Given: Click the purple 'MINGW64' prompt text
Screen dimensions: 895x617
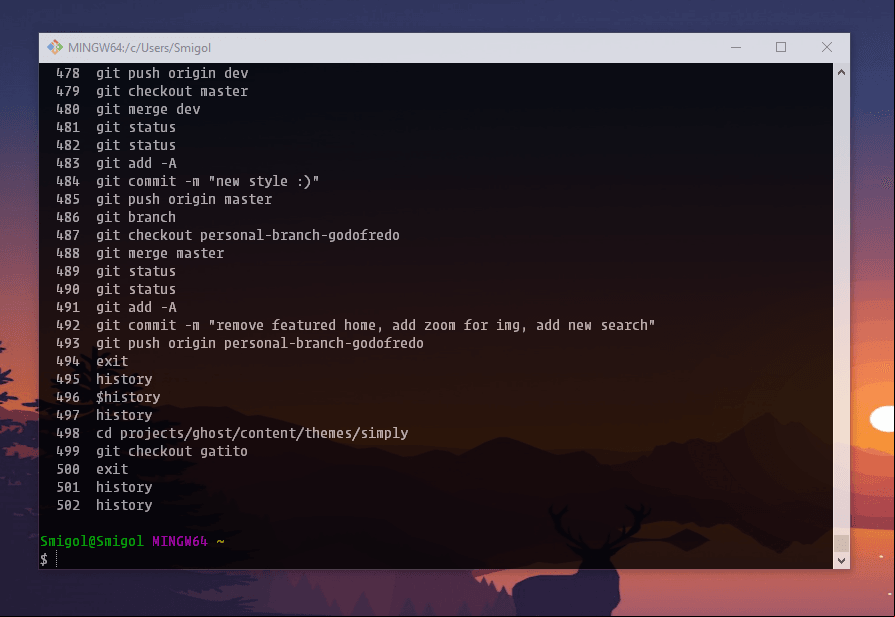Looking at the screenshot, I should (180, 541).
